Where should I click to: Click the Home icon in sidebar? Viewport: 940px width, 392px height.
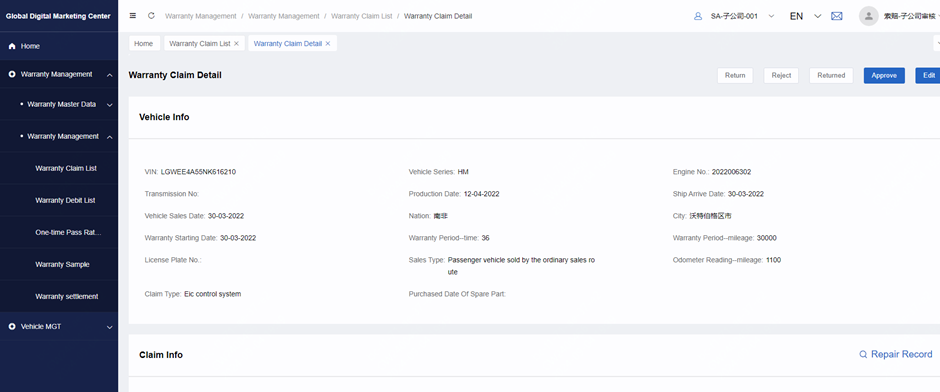click(x=12, y=46)
